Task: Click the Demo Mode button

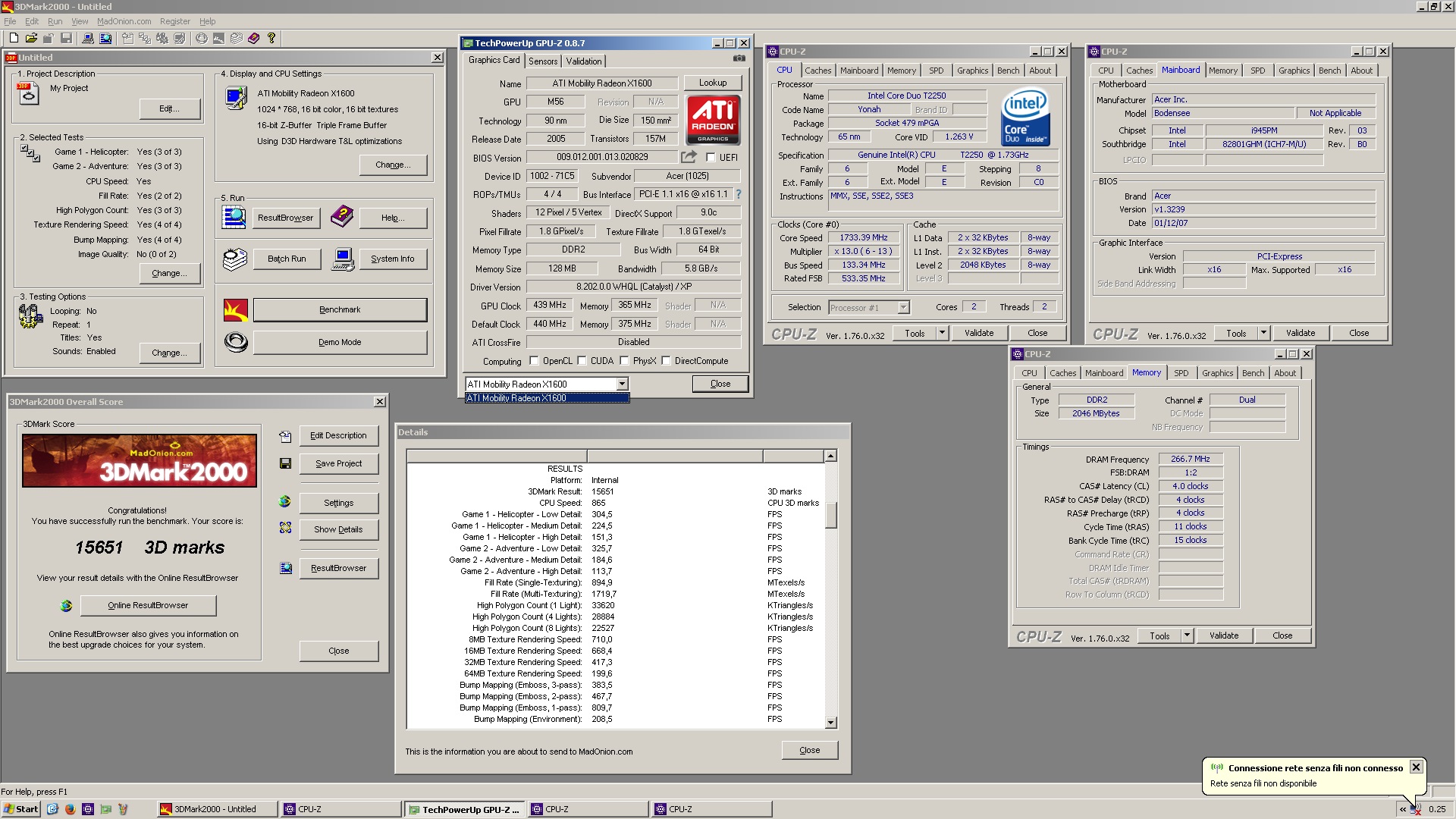Action: (x=340, y=342)
